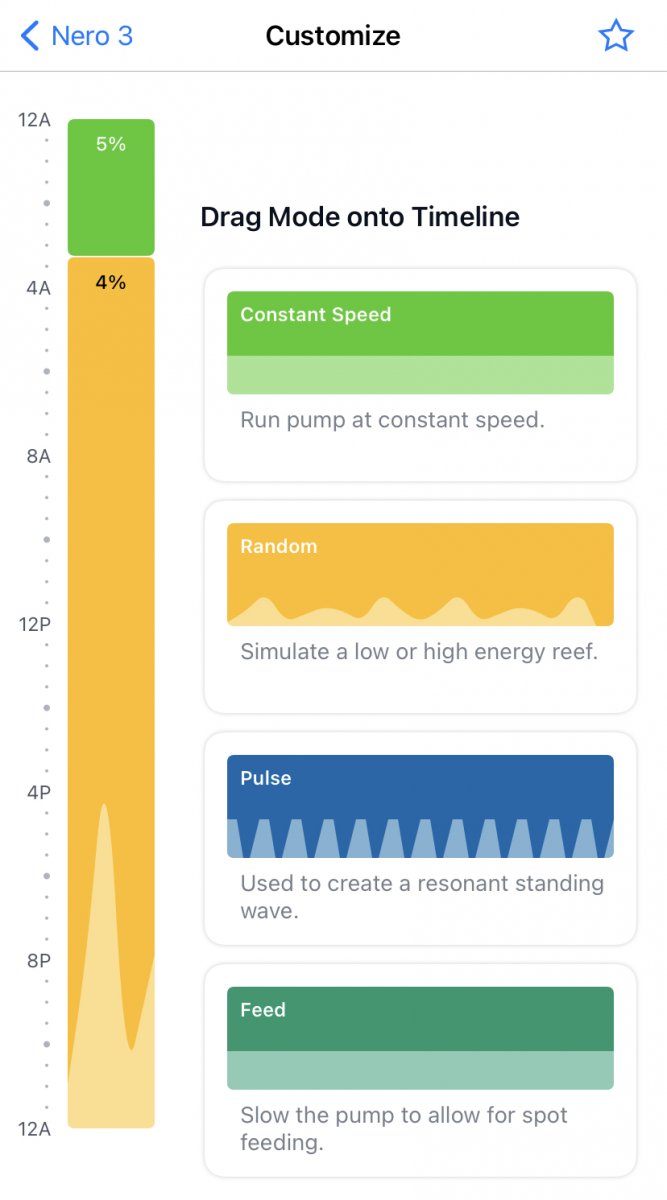This screenshot has height=1200, width=667.
Task: Tap "Run pump at constant speed" description
Action: click(x=392, y=420)
